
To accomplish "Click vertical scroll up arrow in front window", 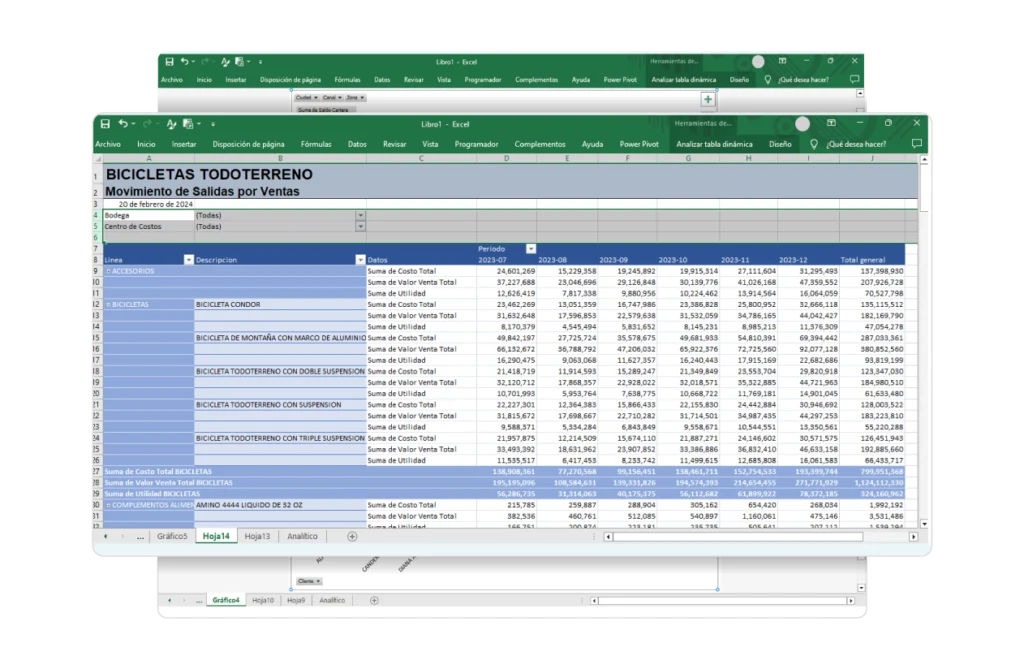I will coord(924,159).
